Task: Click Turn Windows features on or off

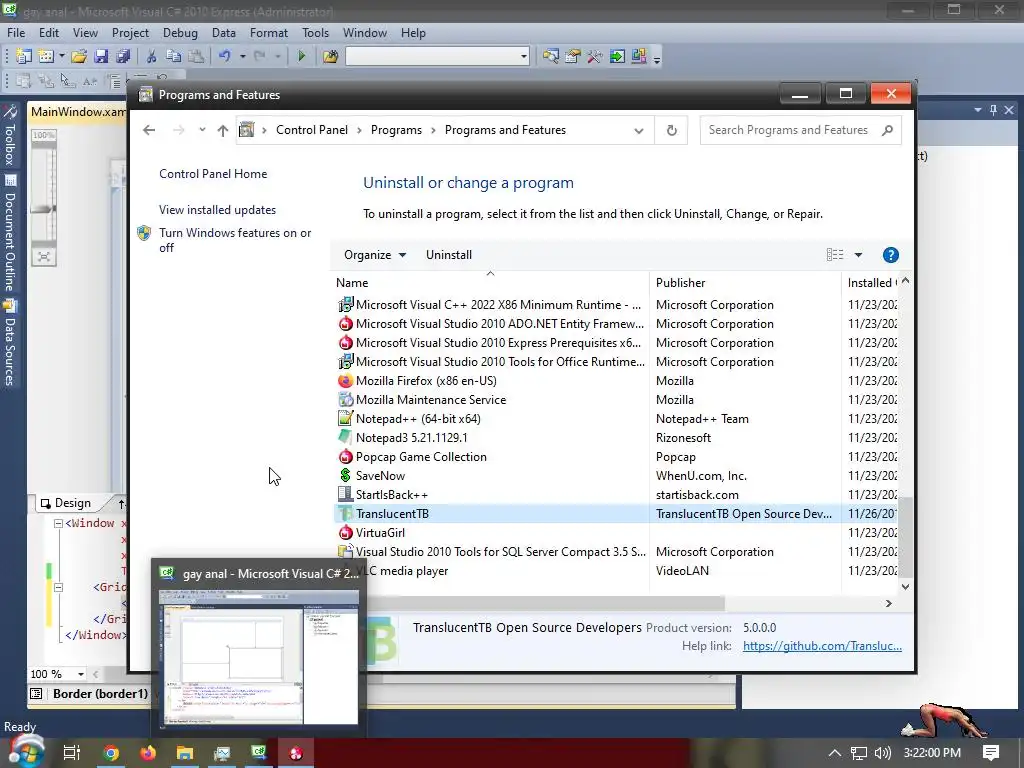Action: 235,240
